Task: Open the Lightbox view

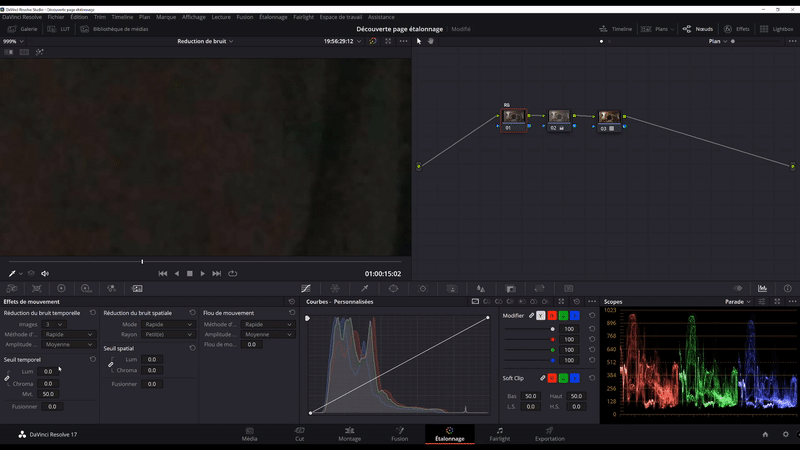Action: tap(776, 29)
